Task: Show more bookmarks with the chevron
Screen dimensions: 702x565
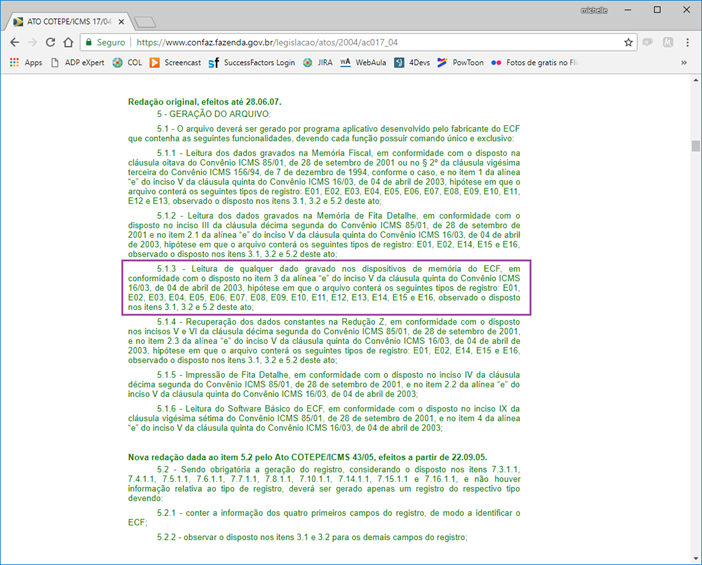Action: (684, 63)
